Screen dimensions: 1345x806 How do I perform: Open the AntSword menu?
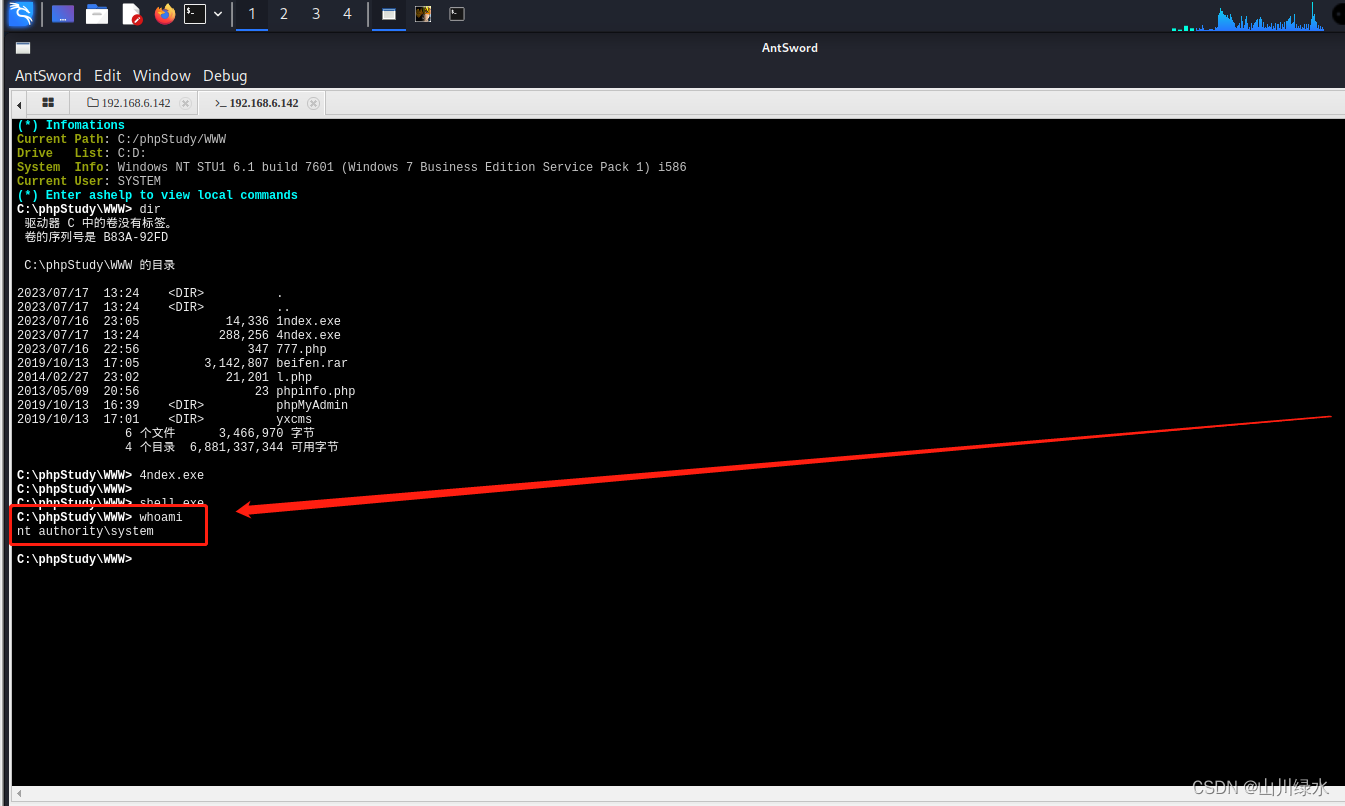[x=48, y=76]
